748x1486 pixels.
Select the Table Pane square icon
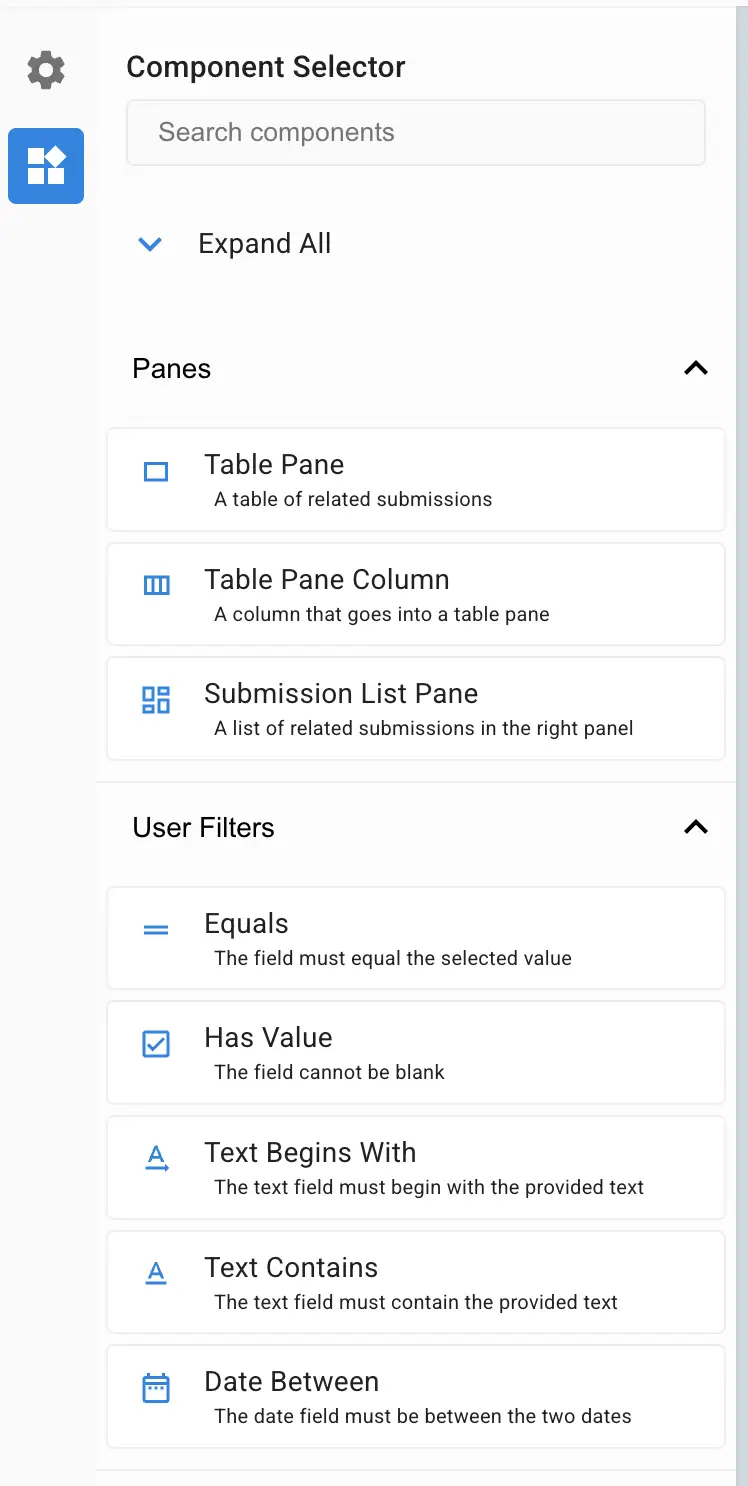pyautogui.click(x=156, y=471)
